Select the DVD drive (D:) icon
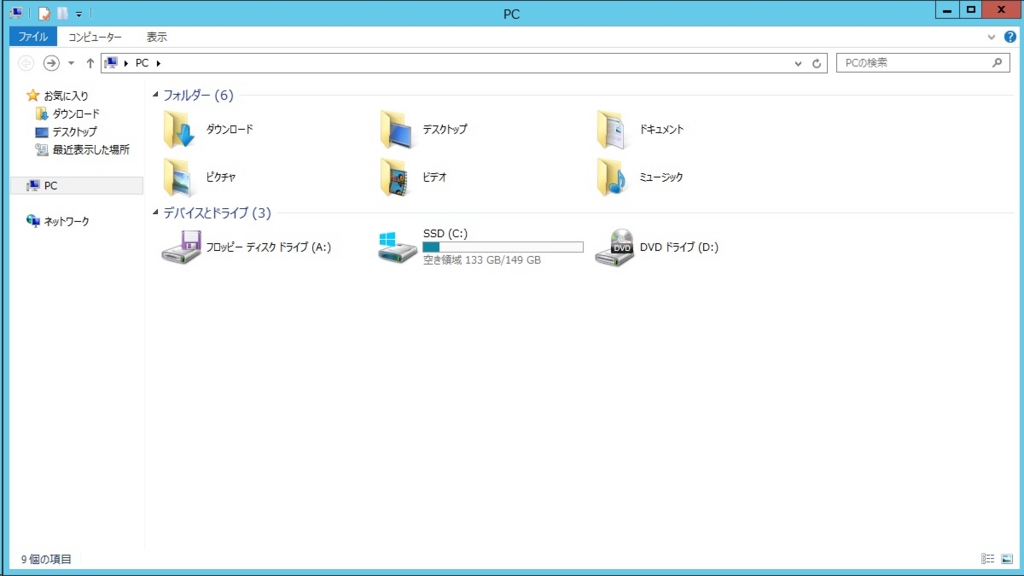 tap(614, 248)
